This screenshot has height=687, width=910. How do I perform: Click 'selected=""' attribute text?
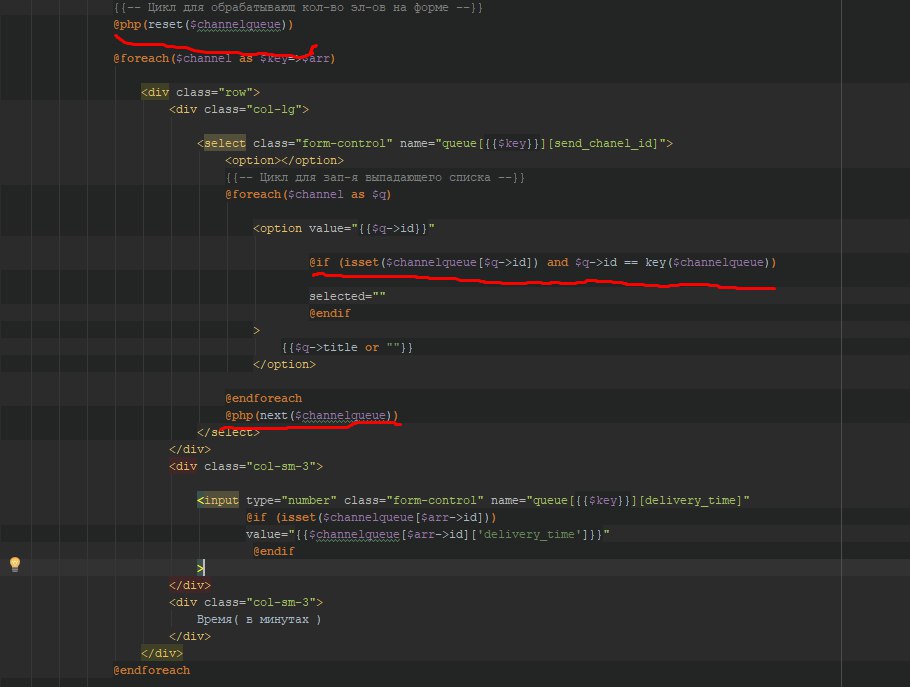347,296
